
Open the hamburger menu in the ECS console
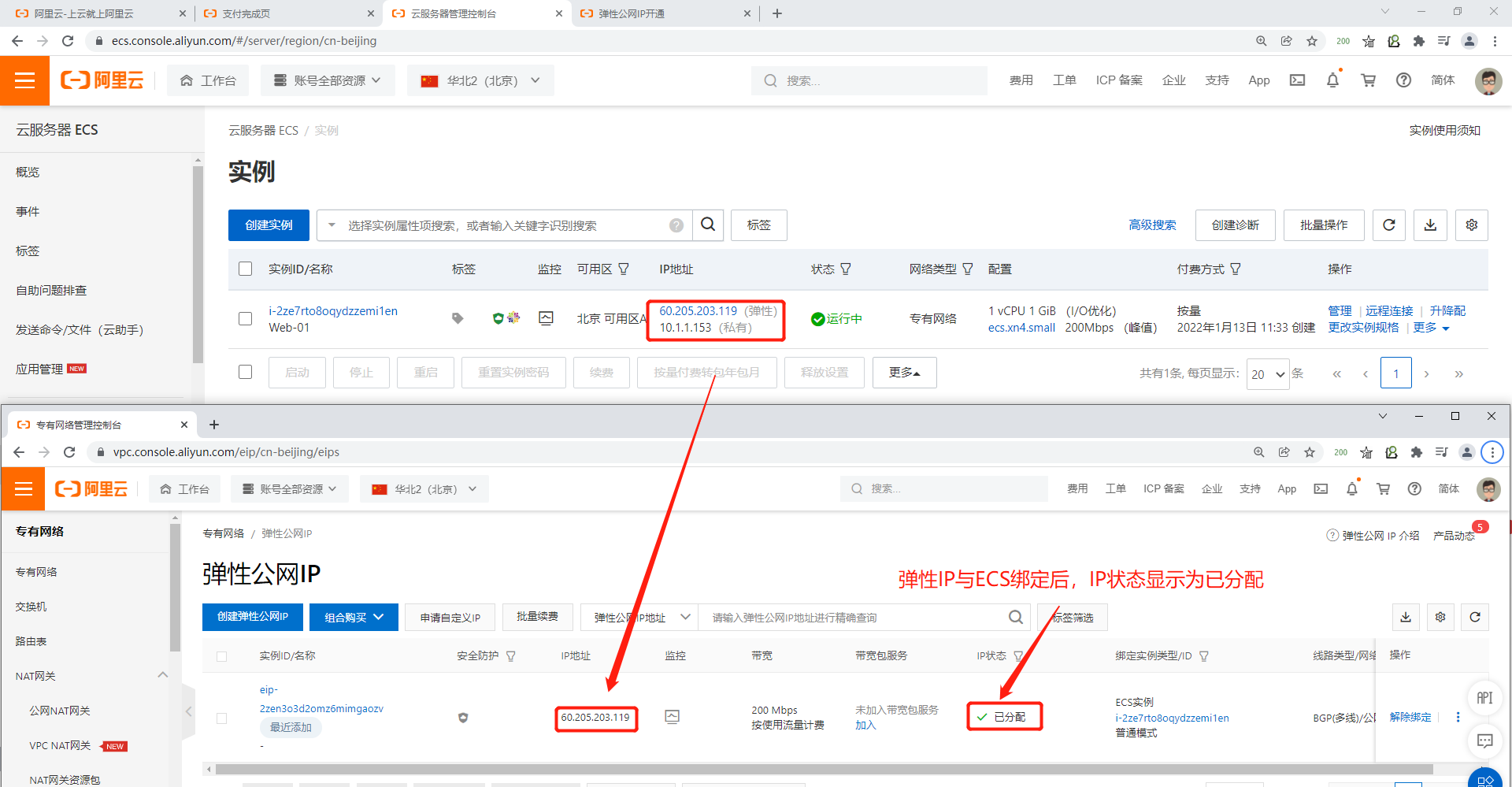(x=24, y=80)
